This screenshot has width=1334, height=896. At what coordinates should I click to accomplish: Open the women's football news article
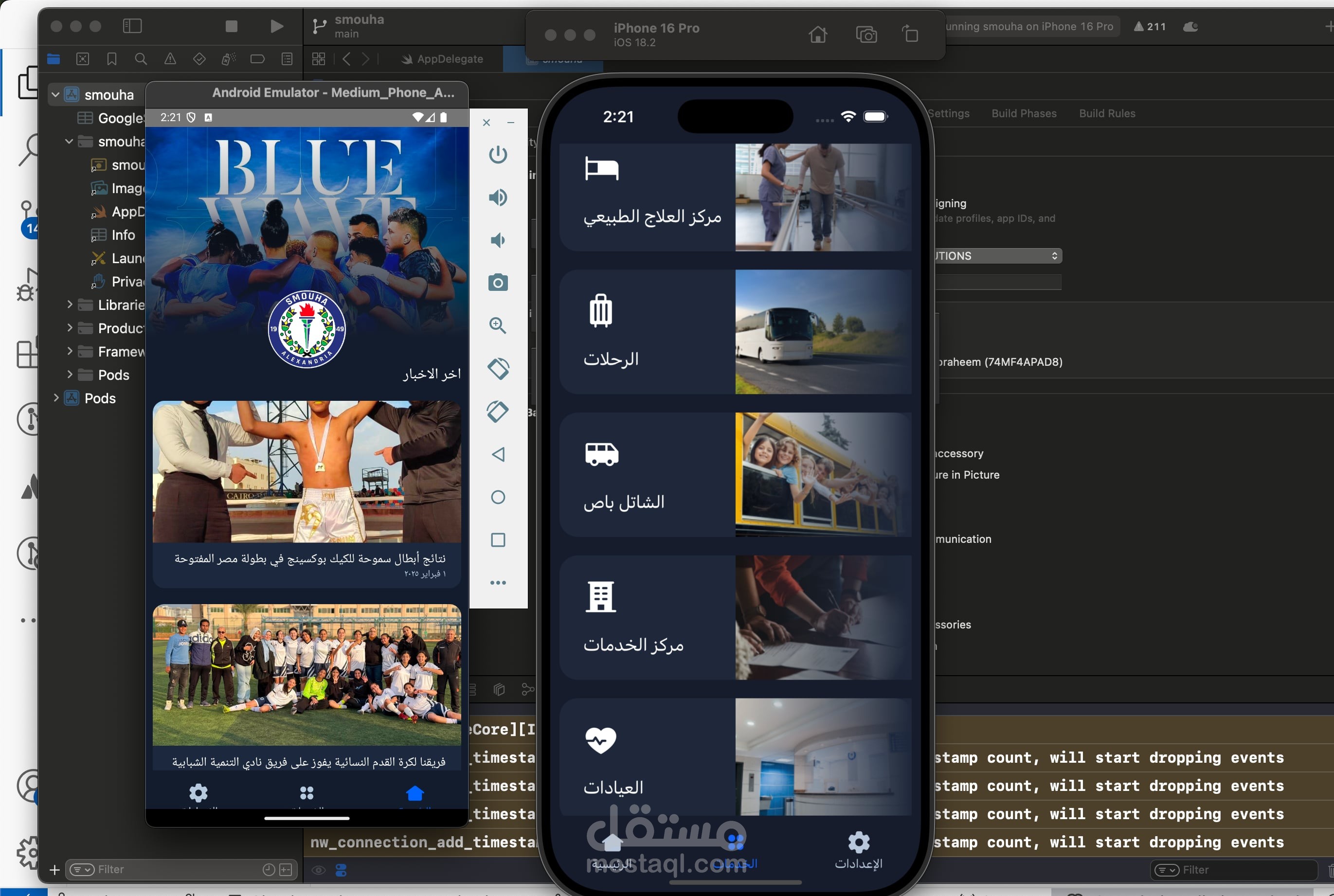307,687
